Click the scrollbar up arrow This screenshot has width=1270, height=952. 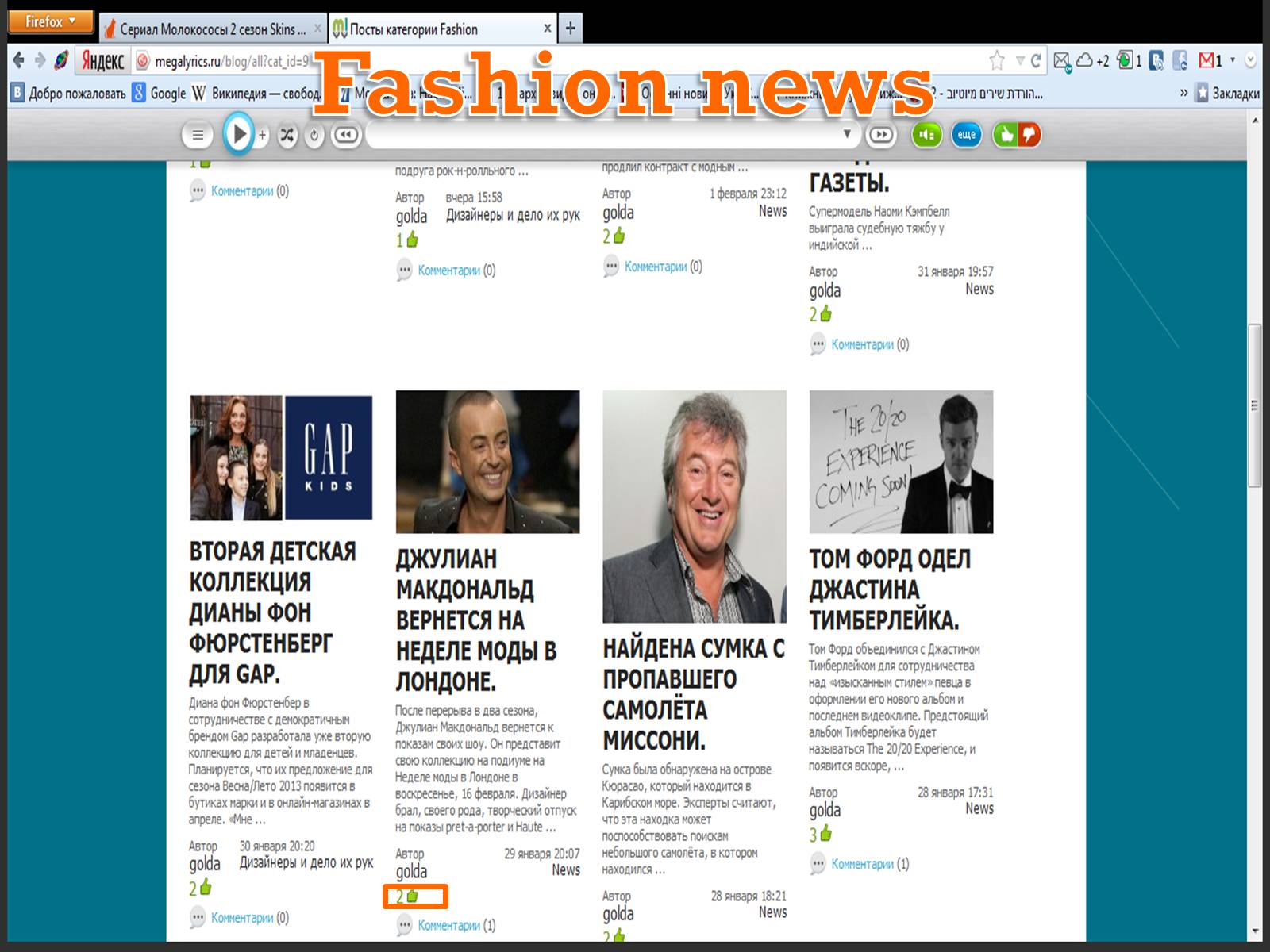(1255, 121)
